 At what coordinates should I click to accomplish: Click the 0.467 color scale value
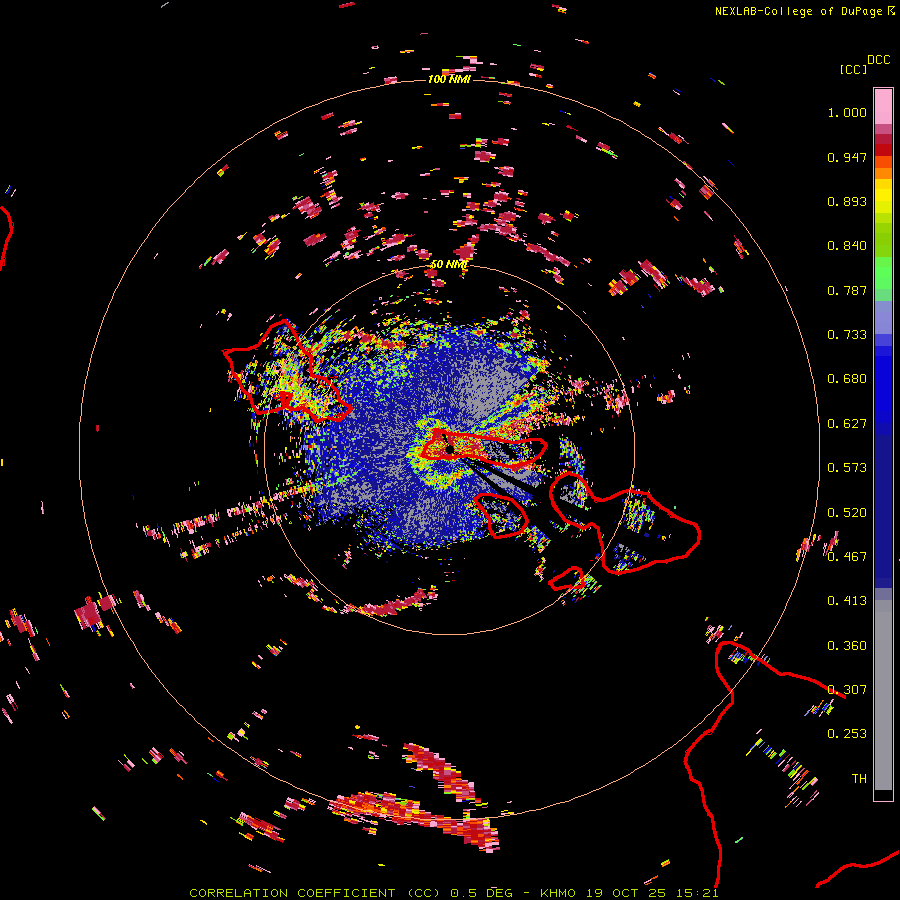click(x=847, y=557)
